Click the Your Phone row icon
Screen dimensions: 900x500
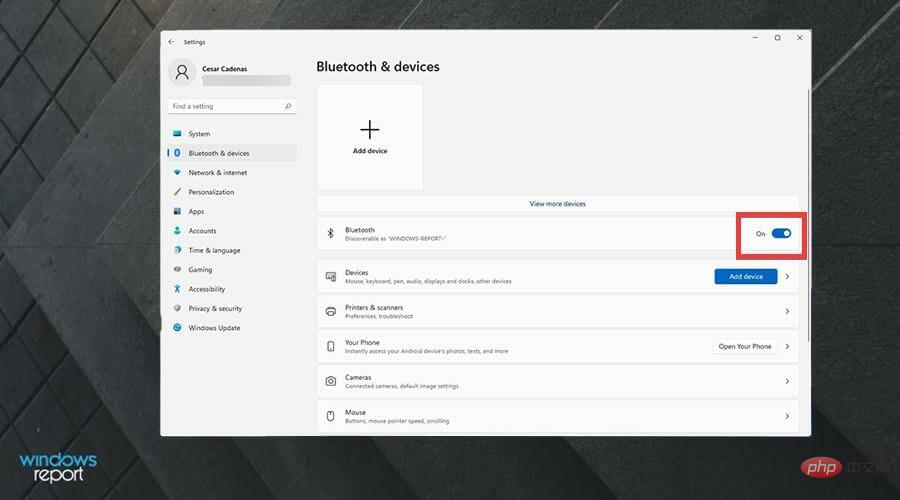tap(331, 346)
